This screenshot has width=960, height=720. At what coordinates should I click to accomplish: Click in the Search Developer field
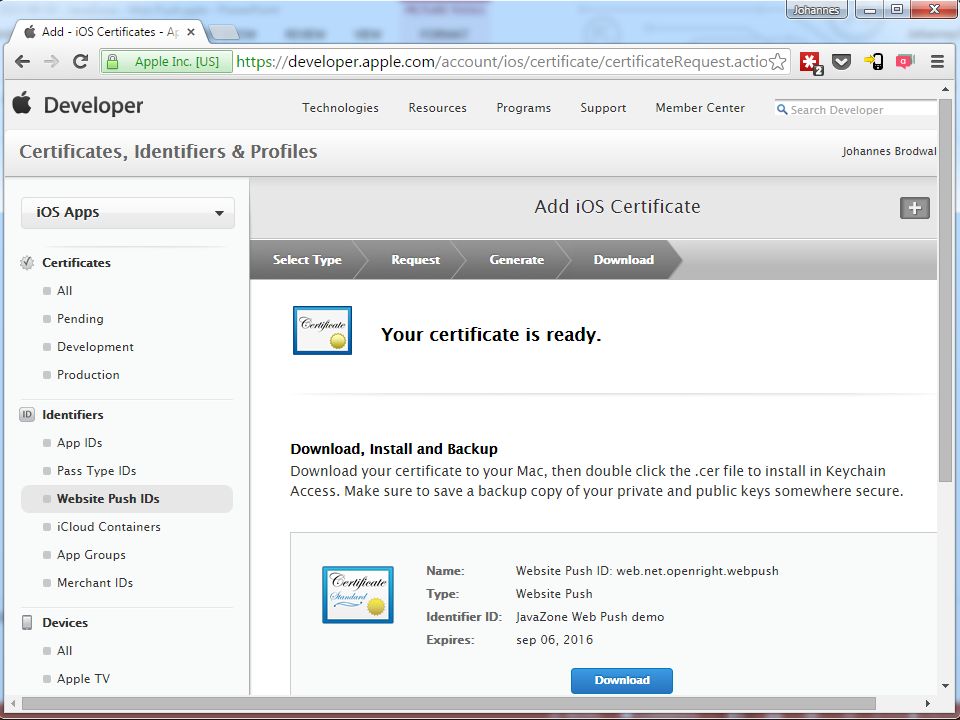coord(856,110)
